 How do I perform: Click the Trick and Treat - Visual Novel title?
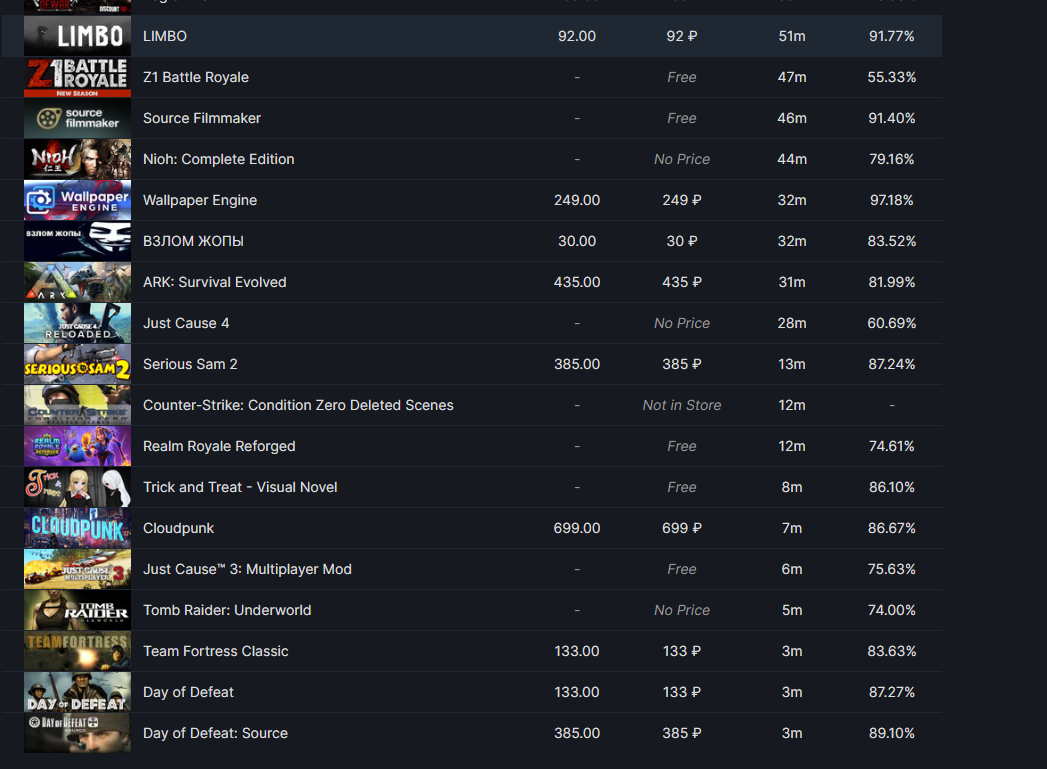click(240, 487)
